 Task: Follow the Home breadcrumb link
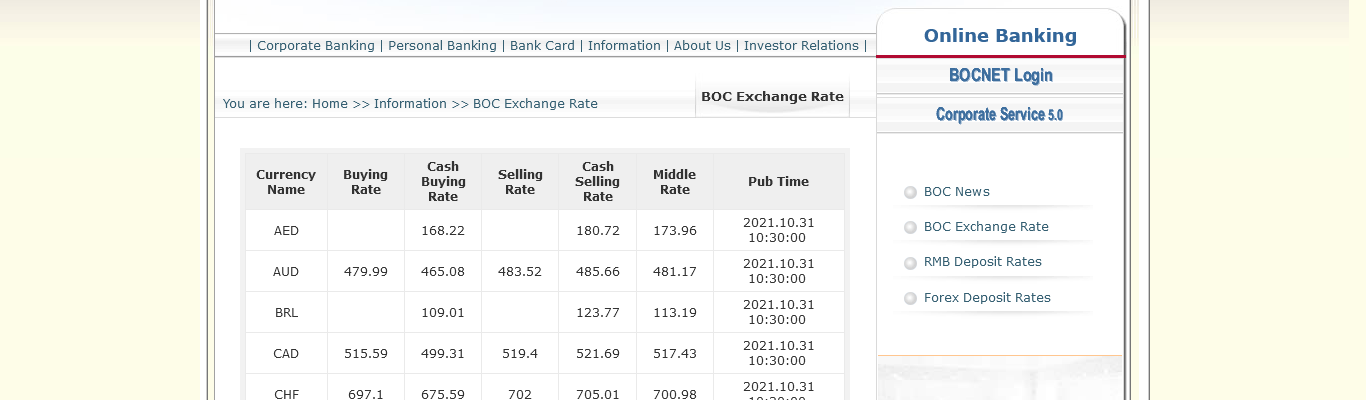[x=330, y=104]
